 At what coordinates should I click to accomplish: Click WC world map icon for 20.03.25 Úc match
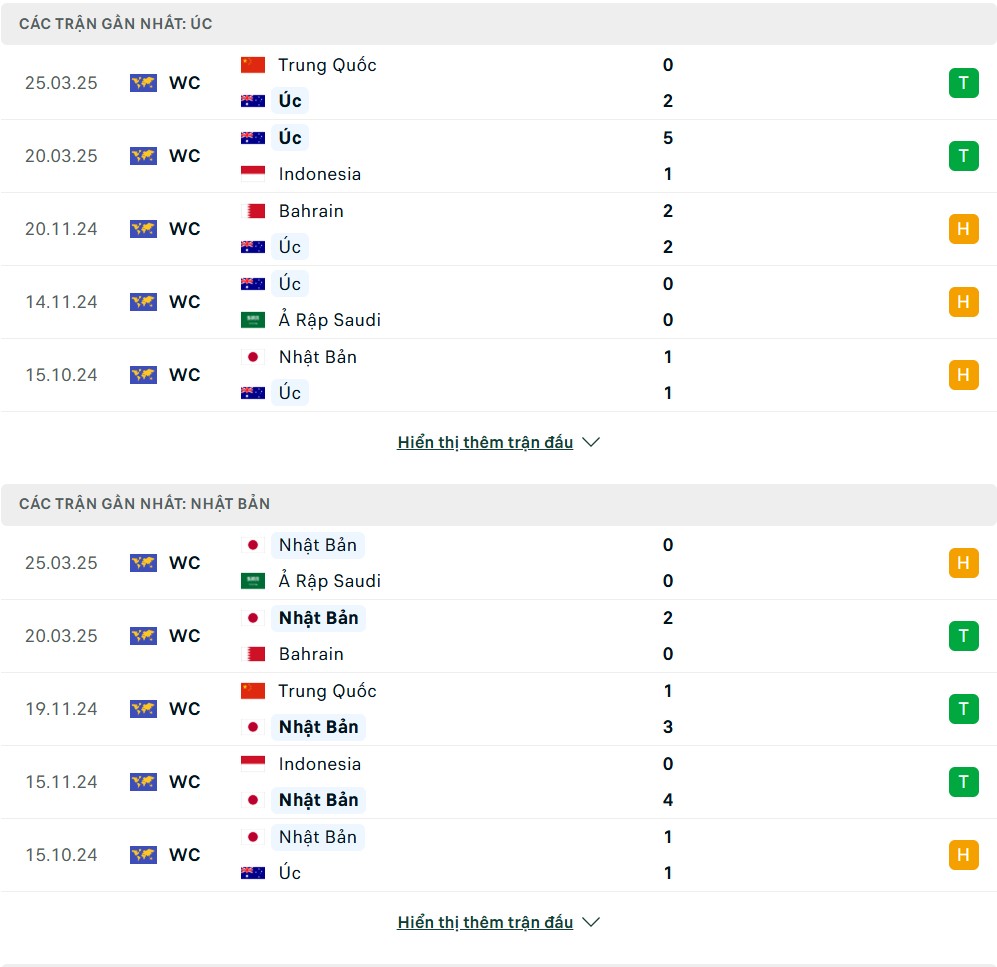(143, 156)
